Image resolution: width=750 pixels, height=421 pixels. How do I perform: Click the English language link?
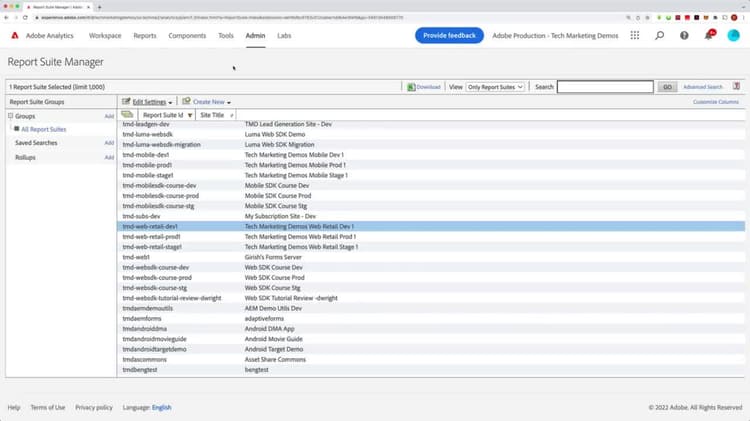[161, 408]
